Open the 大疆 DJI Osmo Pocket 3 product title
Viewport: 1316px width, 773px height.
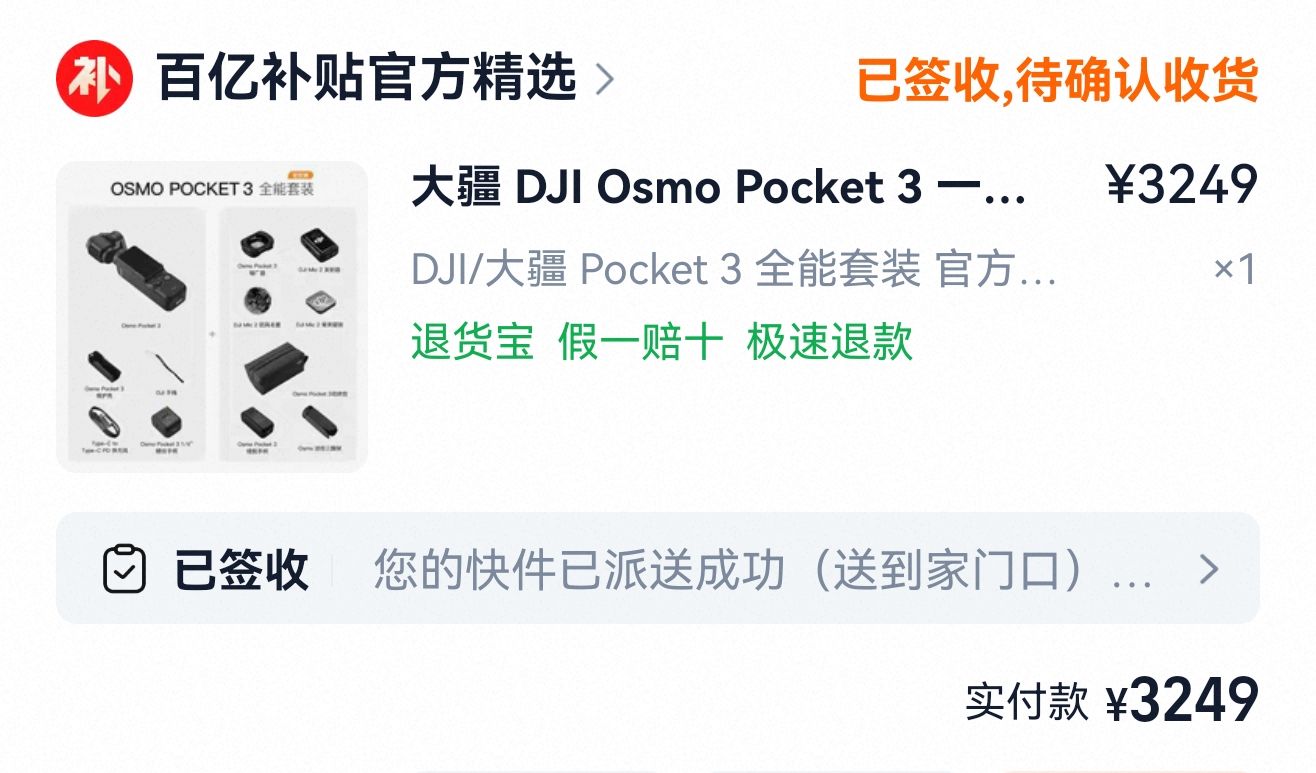coord(719,187)
